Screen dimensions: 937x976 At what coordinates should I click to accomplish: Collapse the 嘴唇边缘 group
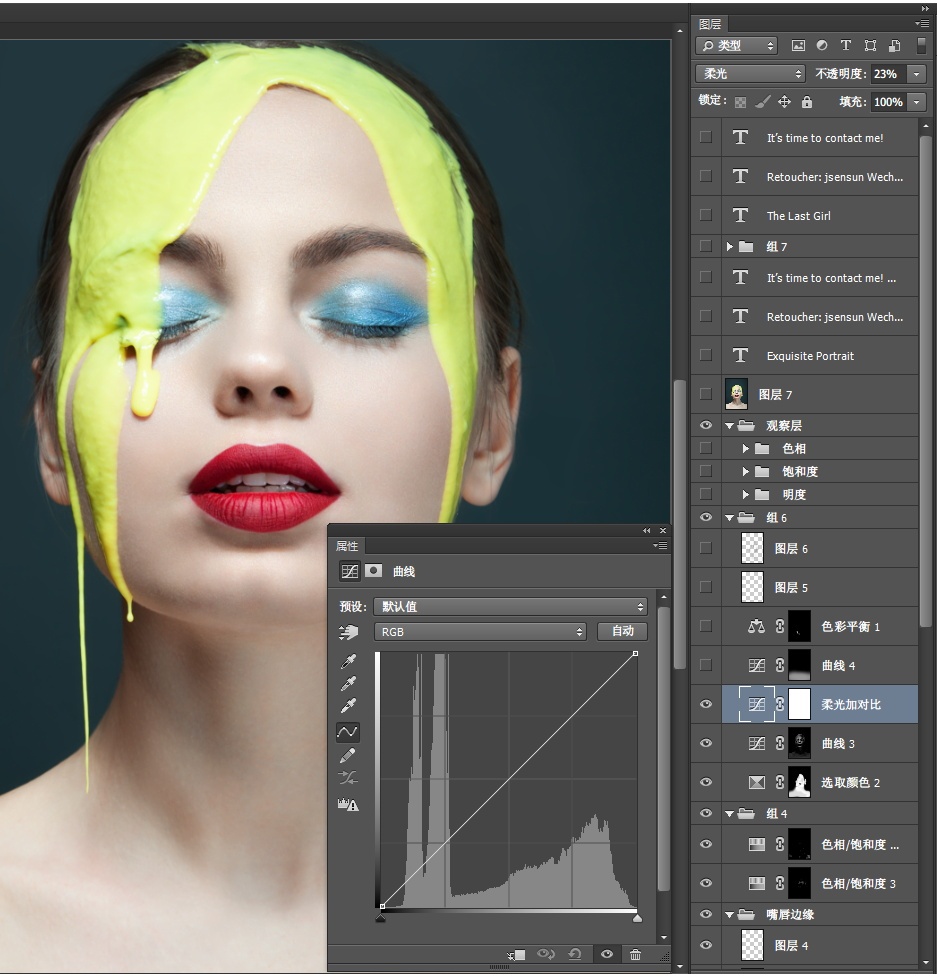pyautogui.click(x=730, y=914)
